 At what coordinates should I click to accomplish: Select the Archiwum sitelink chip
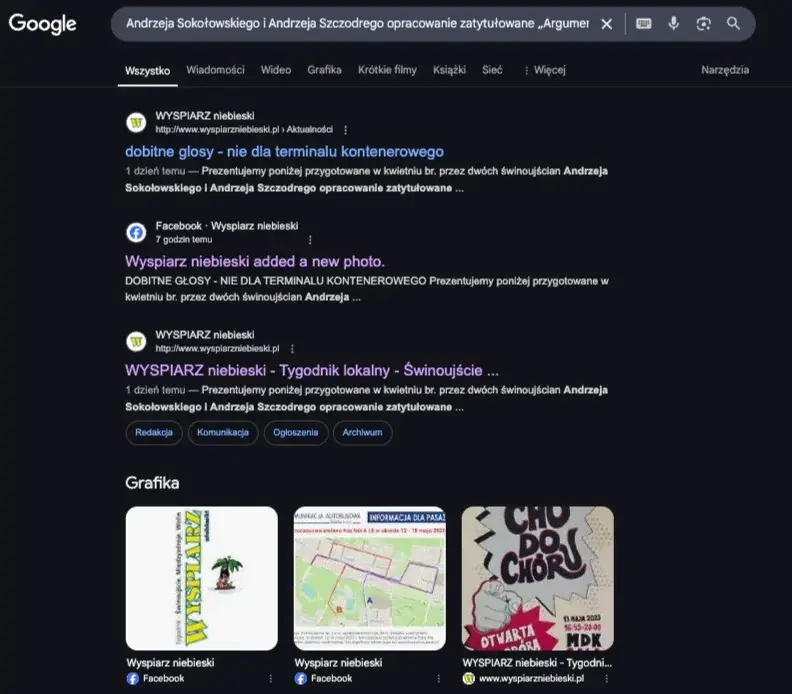point(362,432)
